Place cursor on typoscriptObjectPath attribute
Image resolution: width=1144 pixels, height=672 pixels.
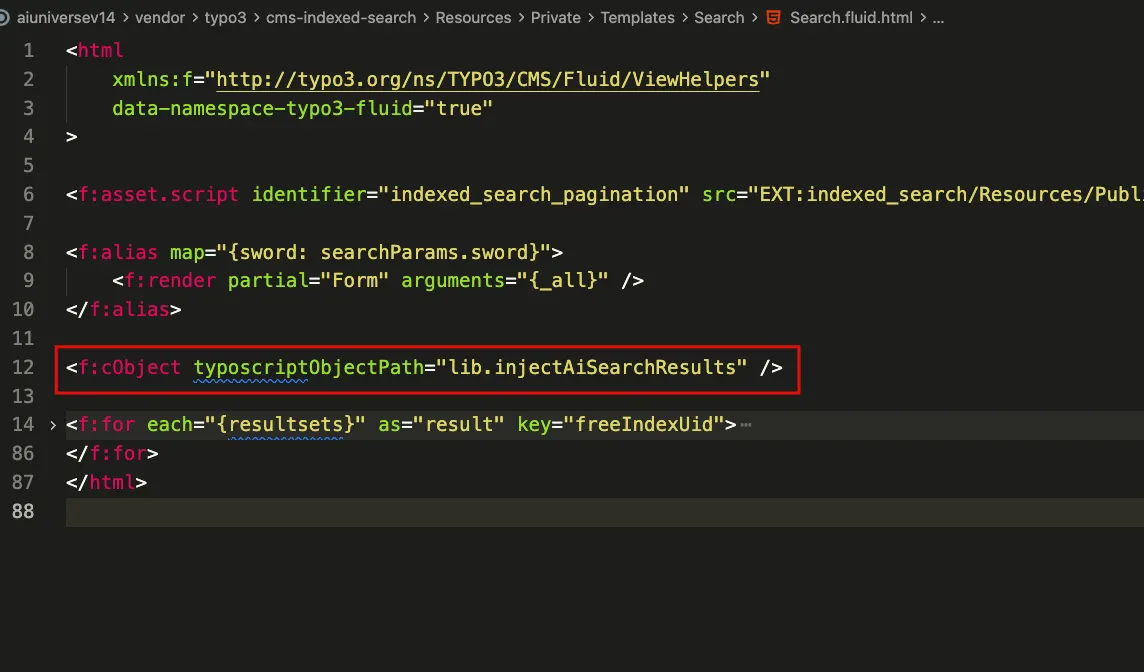click(x=309, y=367)
